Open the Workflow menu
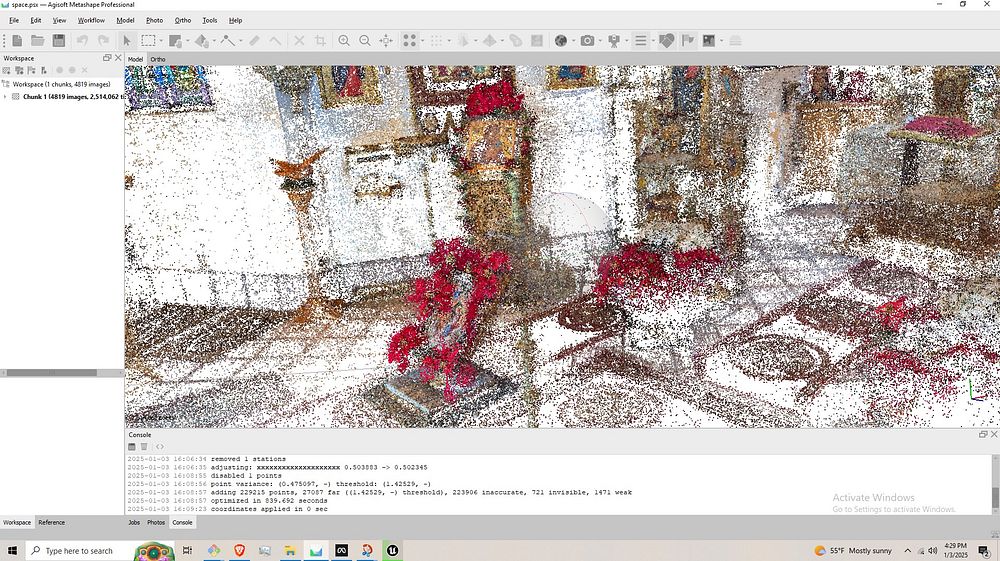This screenshot has width=1000, height=561. pyautogui.click(x=91, y=20)
